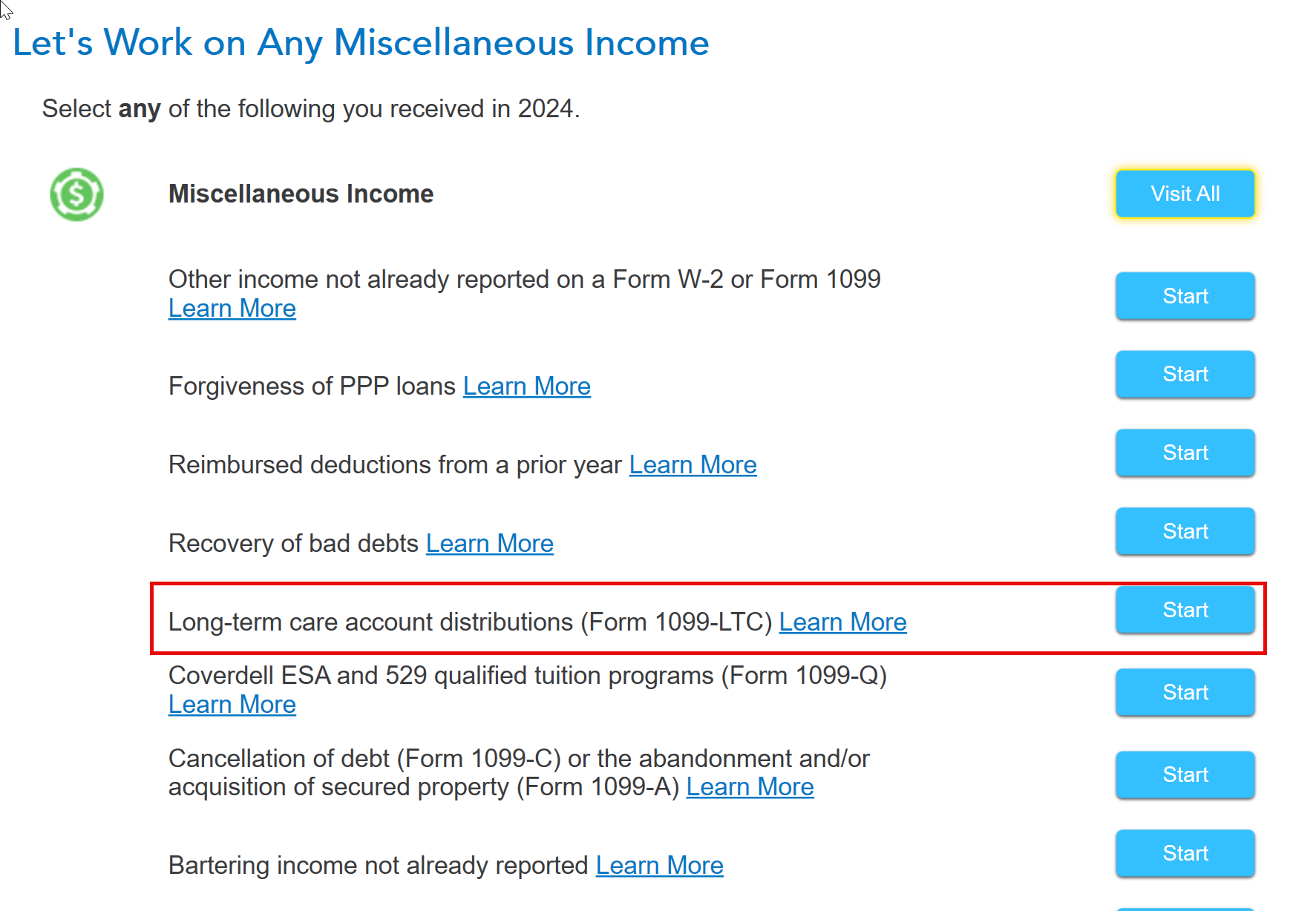The height and width of the screenshot is (911, 1316).
Task: Open Learn More for Bartering income
Action: click(660, 865)
